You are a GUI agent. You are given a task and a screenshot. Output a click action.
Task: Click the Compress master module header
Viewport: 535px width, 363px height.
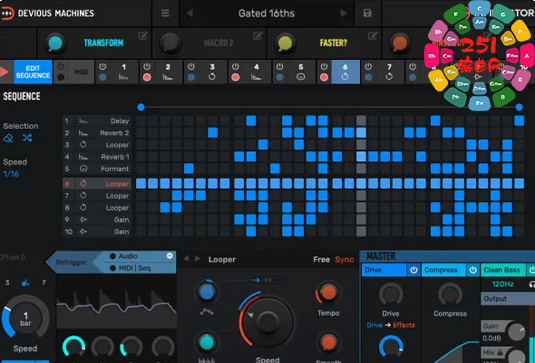tap(444, 270)
